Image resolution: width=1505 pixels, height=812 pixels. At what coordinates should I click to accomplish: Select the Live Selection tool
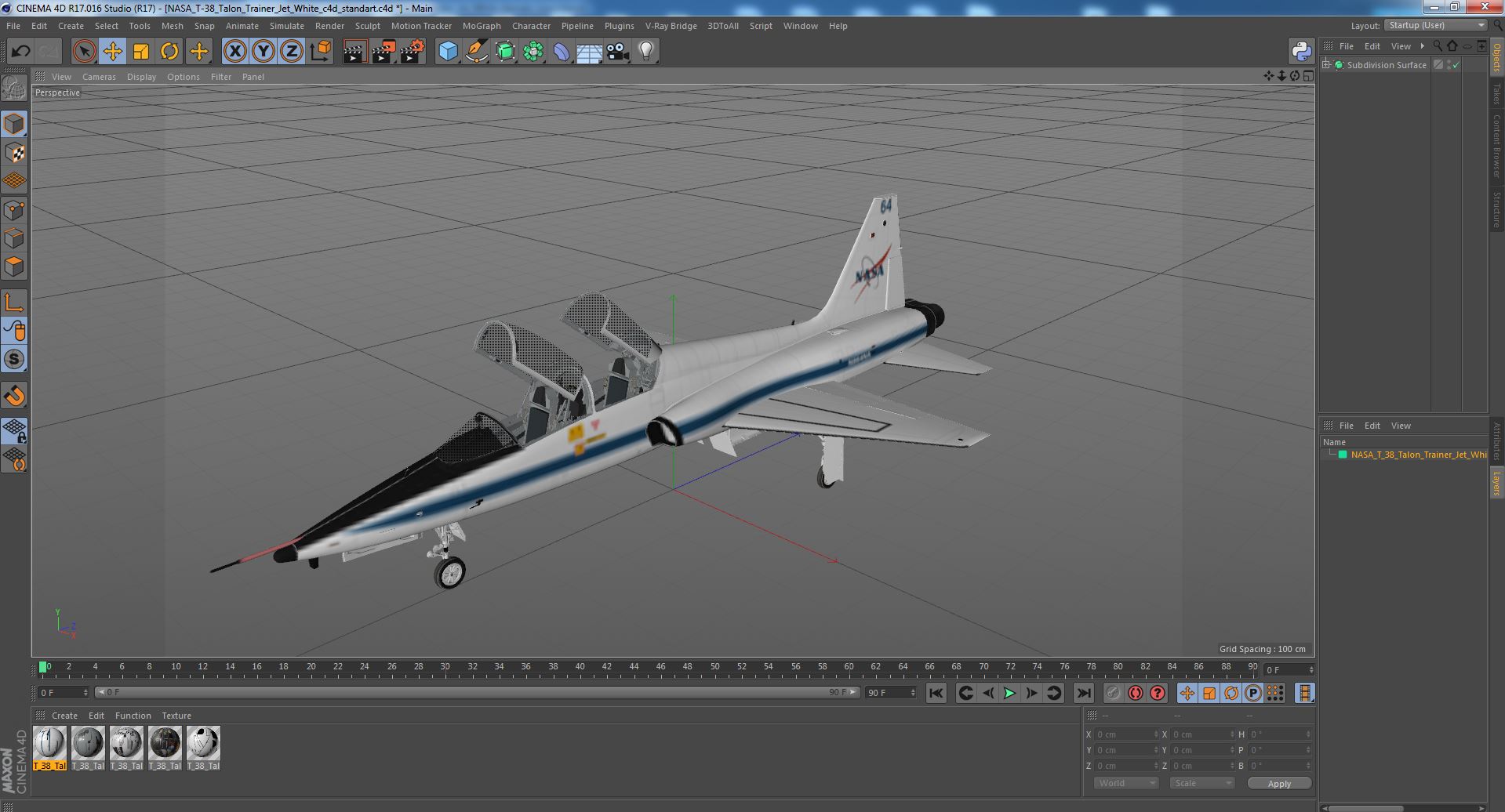tap(84, 52)
